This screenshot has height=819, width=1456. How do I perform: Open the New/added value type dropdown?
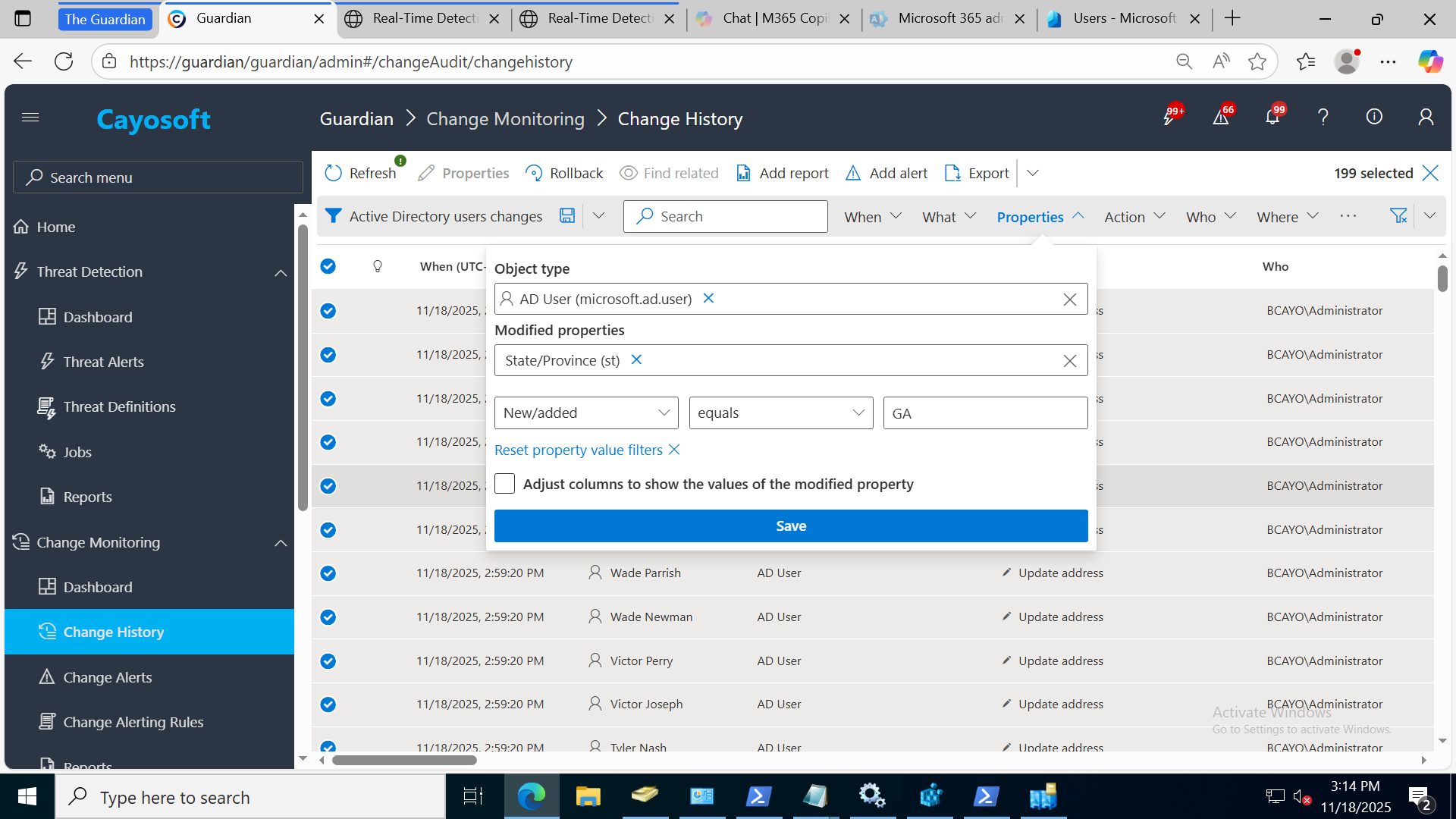[586, 413]
